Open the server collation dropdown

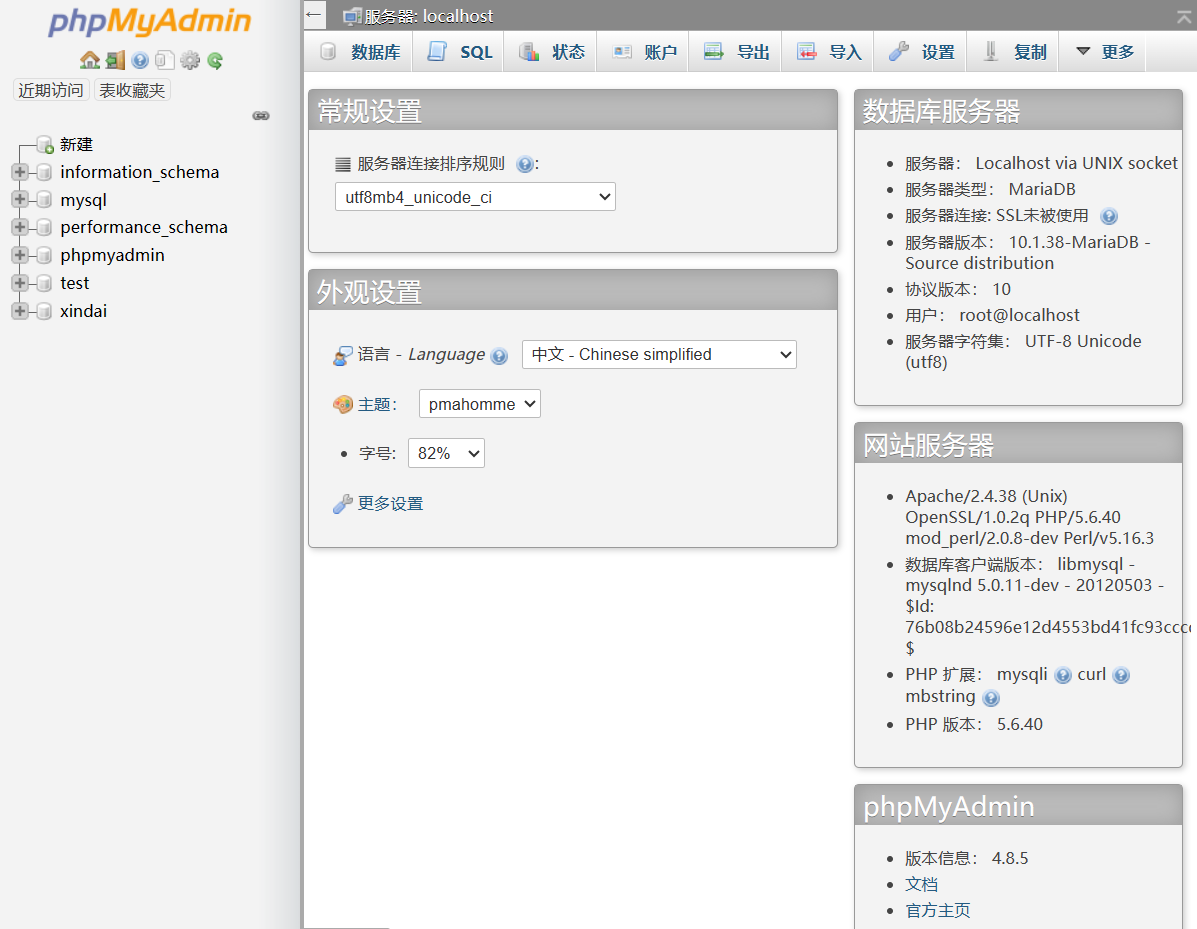pos(474,196)
